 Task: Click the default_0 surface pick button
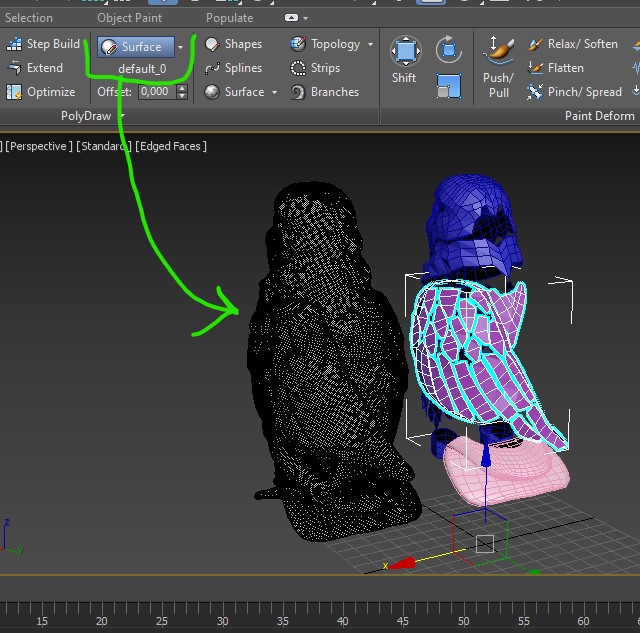pyautogui.click(x=142, y=69)
